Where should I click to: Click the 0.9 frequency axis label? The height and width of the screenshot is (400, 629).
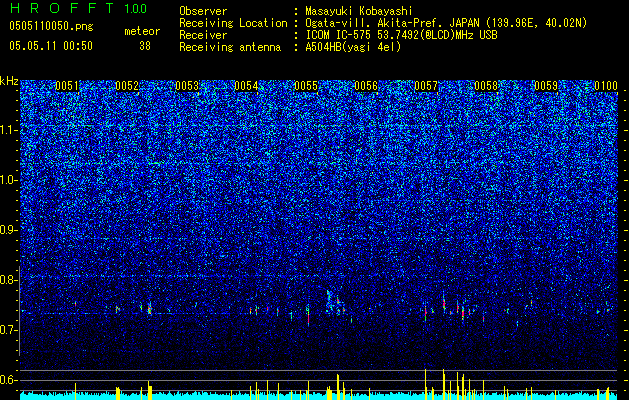(x=9, y=230)
